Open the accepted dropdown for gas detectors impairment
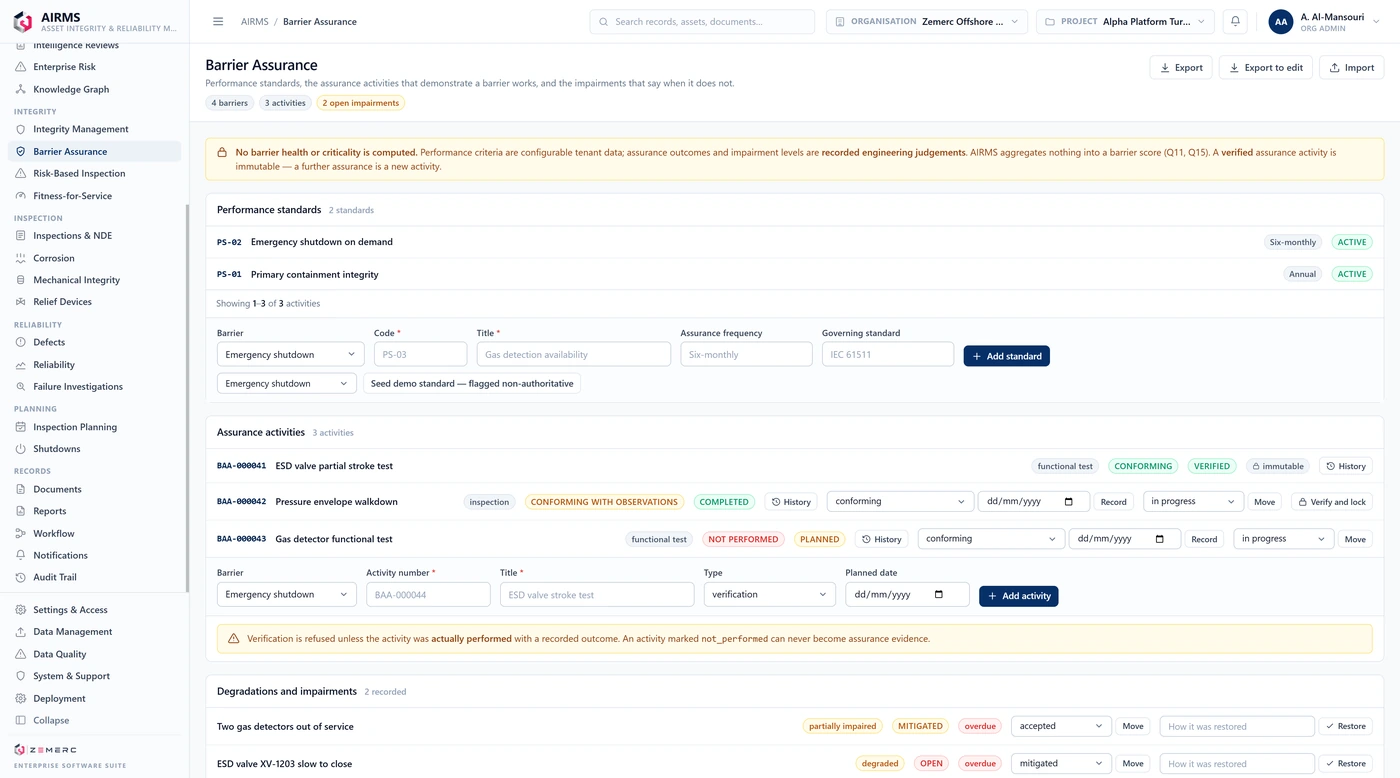Screen dimensions: 1400x778 (1061, 726)
